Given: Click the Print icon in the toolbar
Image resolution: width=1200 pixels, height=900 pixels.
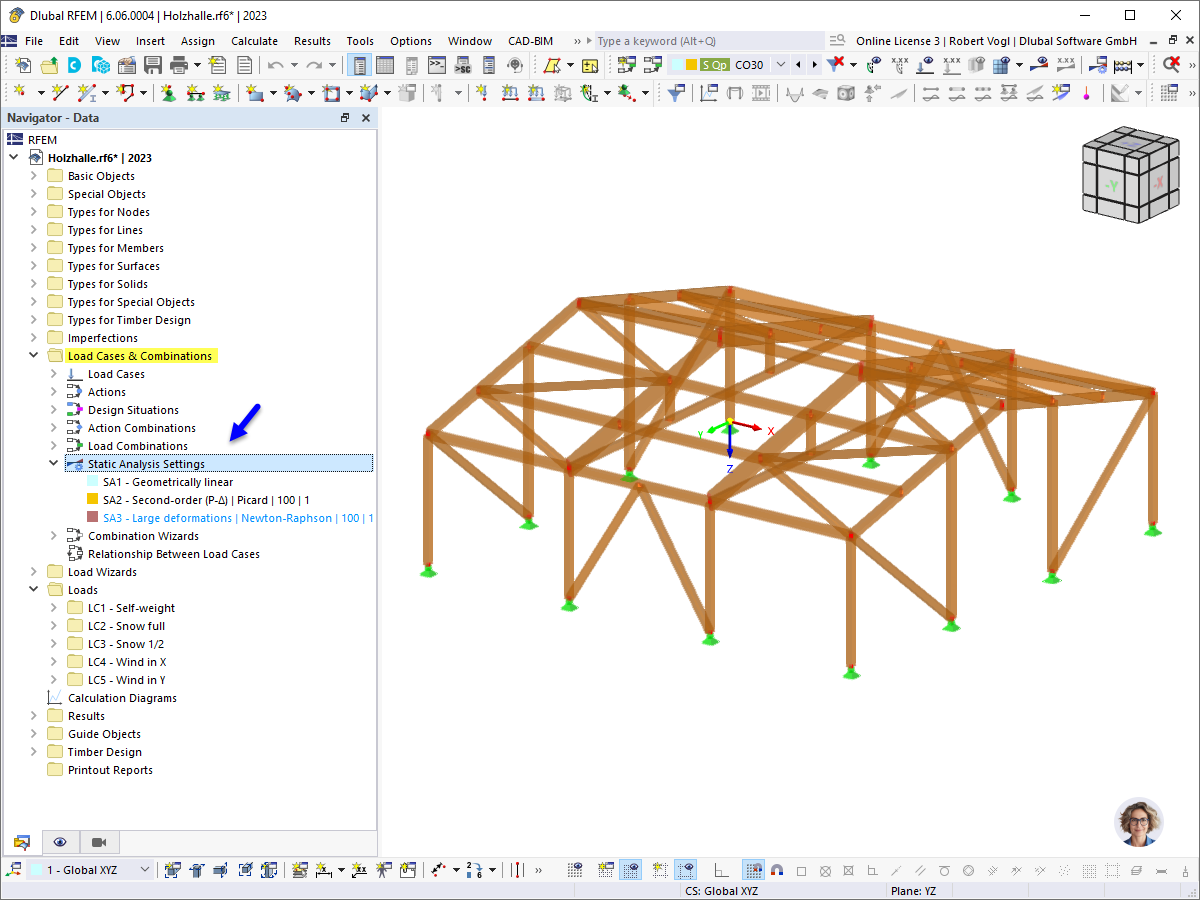Looking at the screenshot, I should tap(181, 63).
